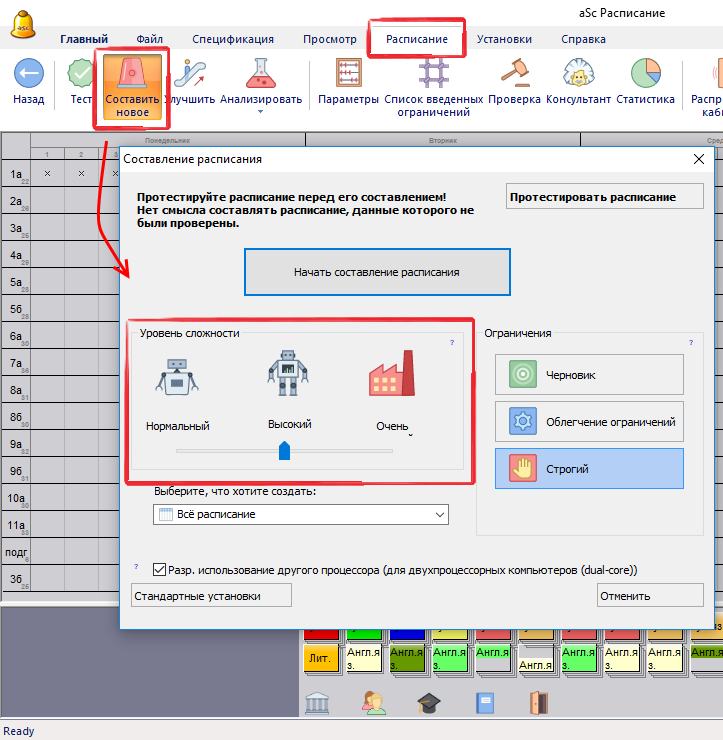
Task: Open Список введенных ограничений icon
Action: point(434,74)
